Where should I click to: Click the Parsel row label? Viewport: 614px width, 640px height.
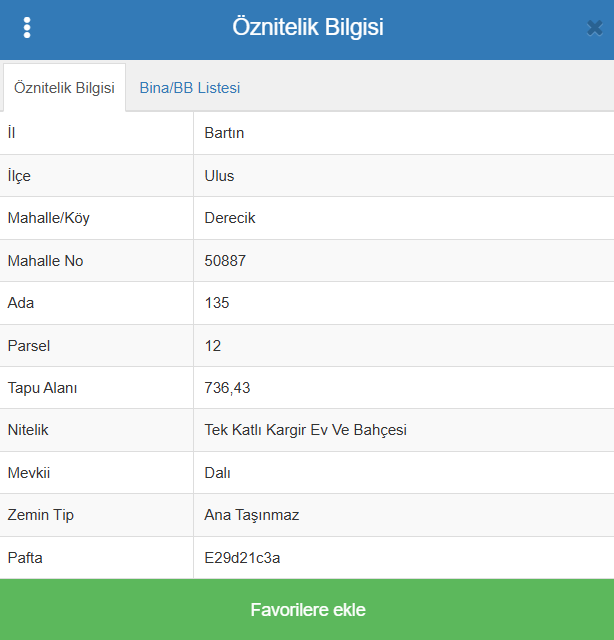click(29, 346)
